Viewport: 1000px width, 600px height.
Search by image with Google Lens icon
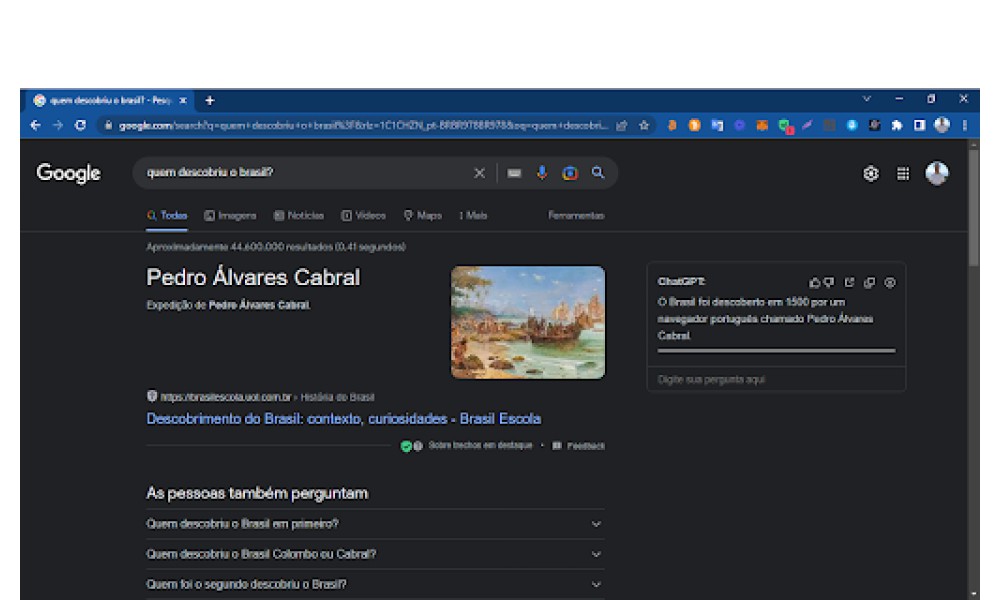click(x=570, y=173)
